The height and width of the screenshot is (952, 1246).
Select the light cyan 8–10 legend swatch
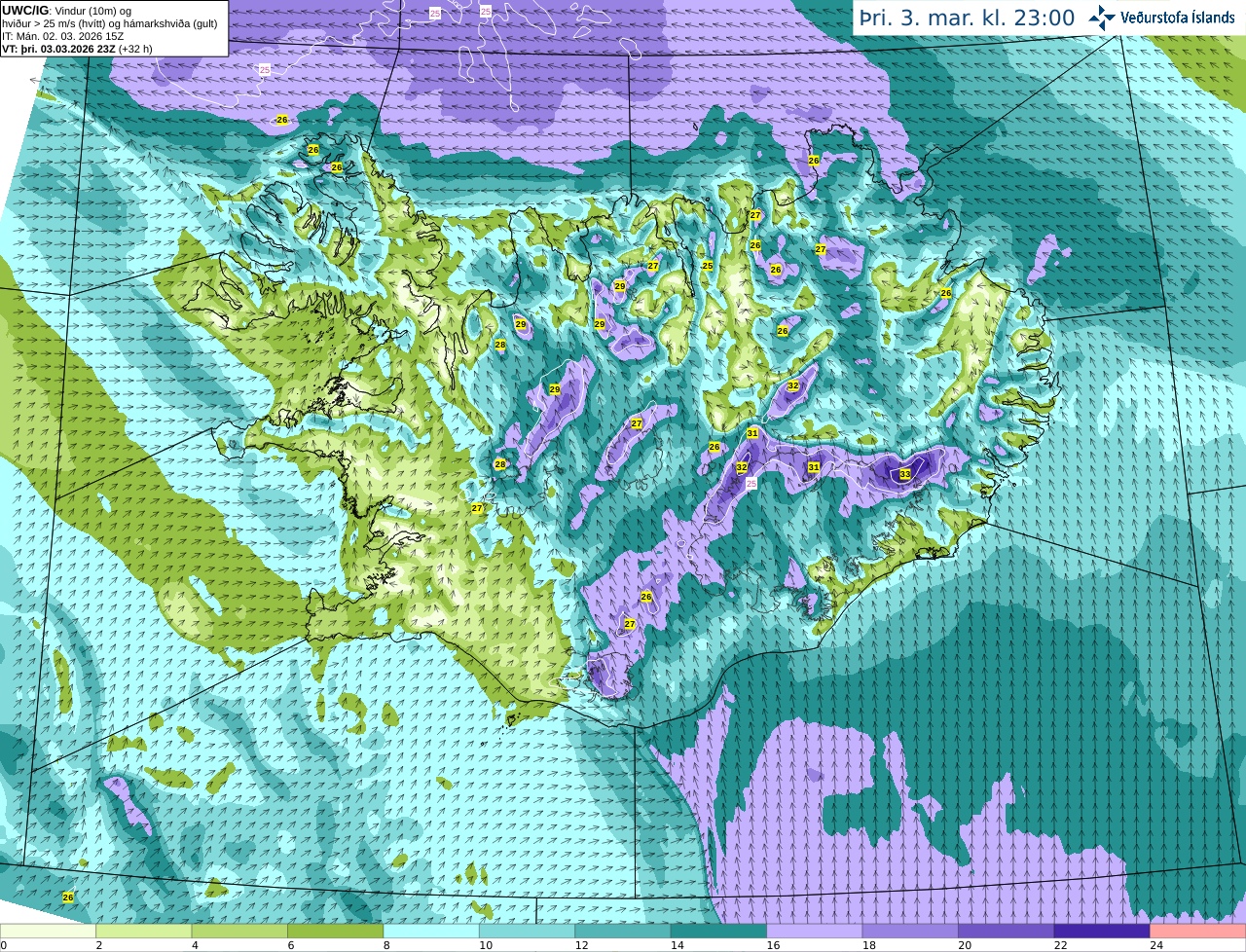coord(431,931)
